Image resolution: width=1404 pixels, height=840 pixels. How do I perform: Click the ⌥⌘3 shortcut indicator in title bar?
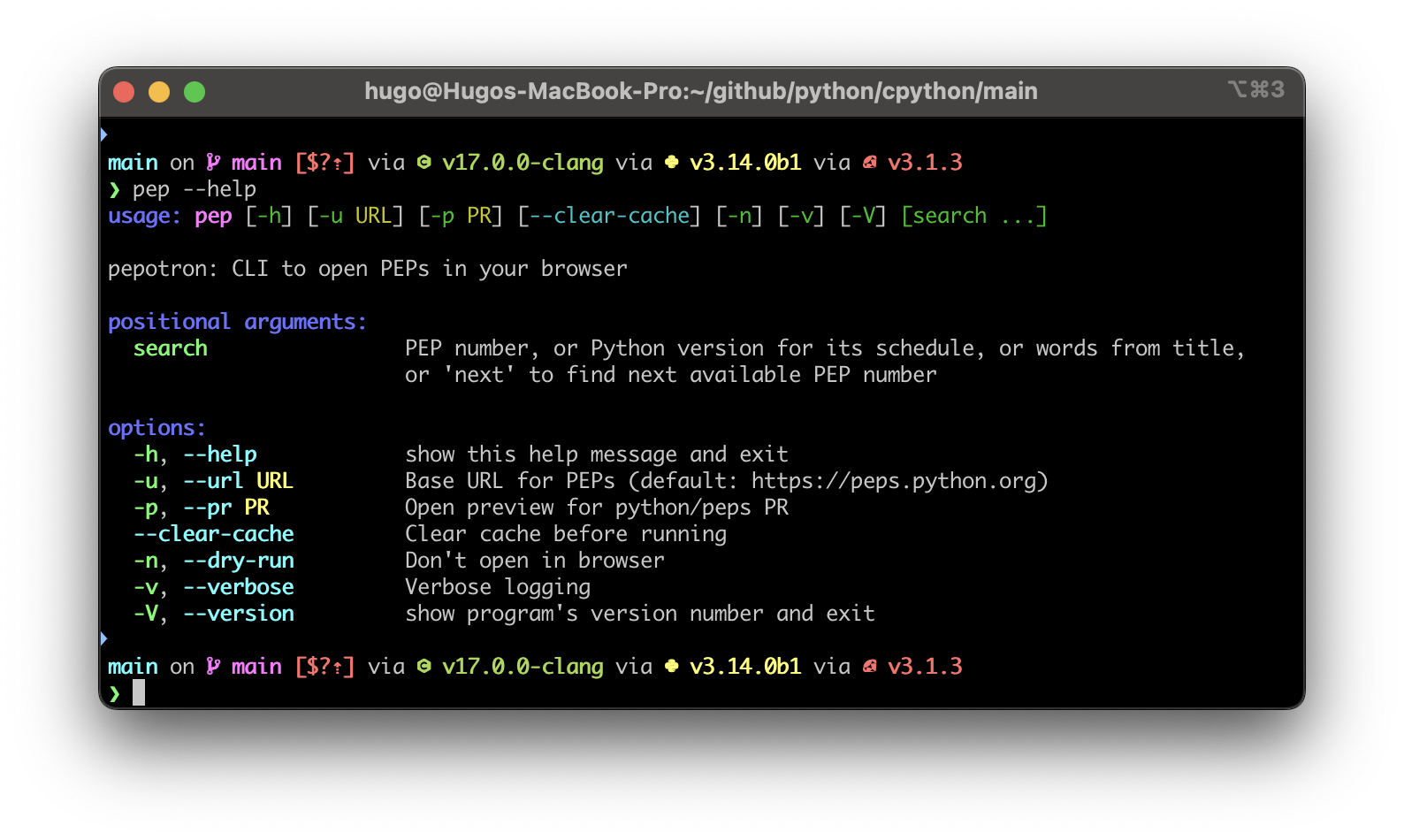tap(1256, 89)
